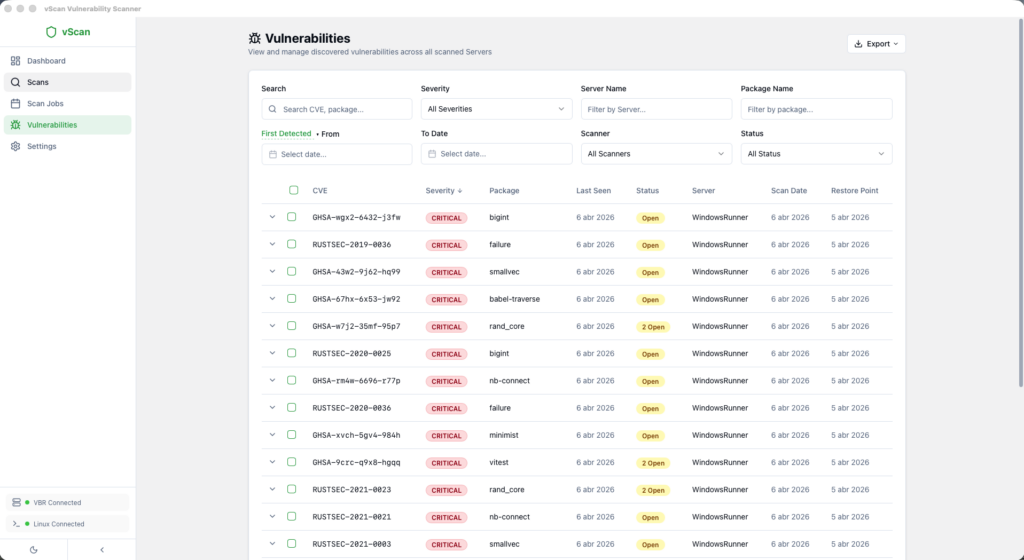Check the GHSA-wgx2-6432-j3fw row checkbox
The image size is (1024, 560).
point(292,217)
